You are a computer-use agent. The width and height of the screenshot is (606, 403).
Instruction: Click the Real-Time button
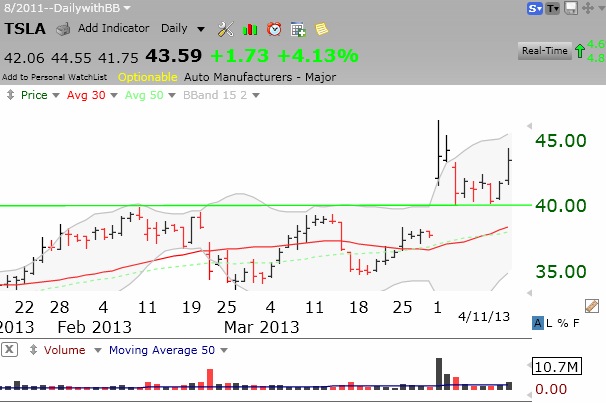pyautogui.click(x=545, y=51)
